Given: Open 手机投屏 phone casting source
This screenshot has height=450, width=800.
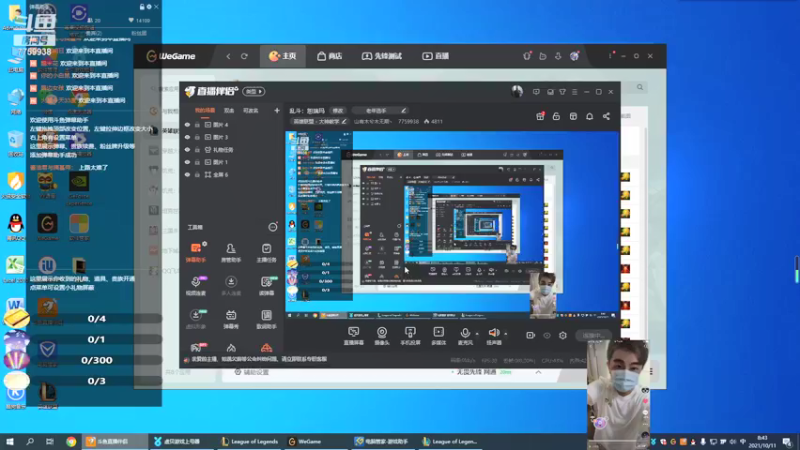Looking at the screenshot, I should 410,336.
